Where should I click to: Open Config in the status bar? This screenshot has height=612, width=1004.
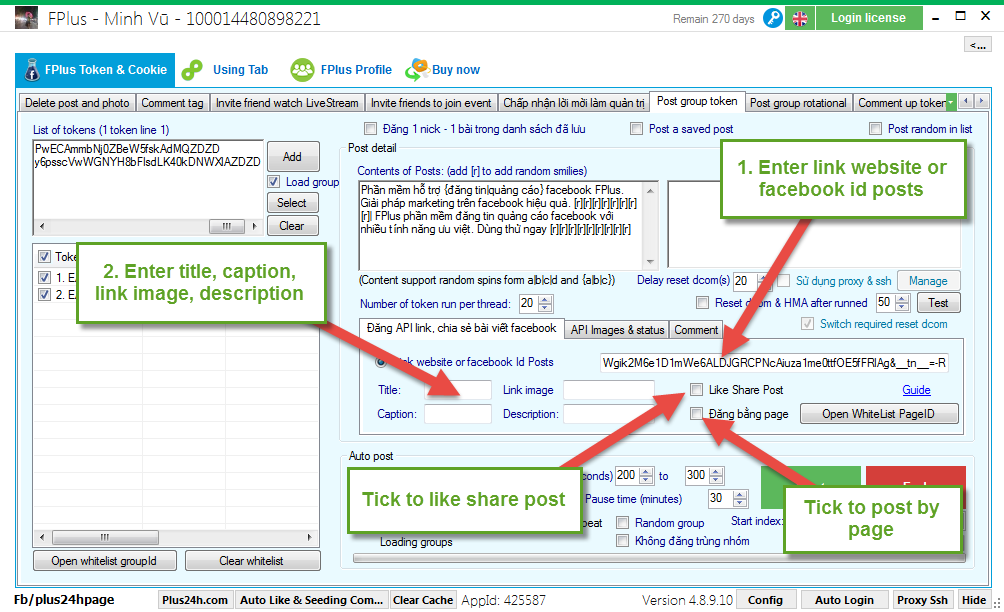pyautogui.click(x=765, y=600)
